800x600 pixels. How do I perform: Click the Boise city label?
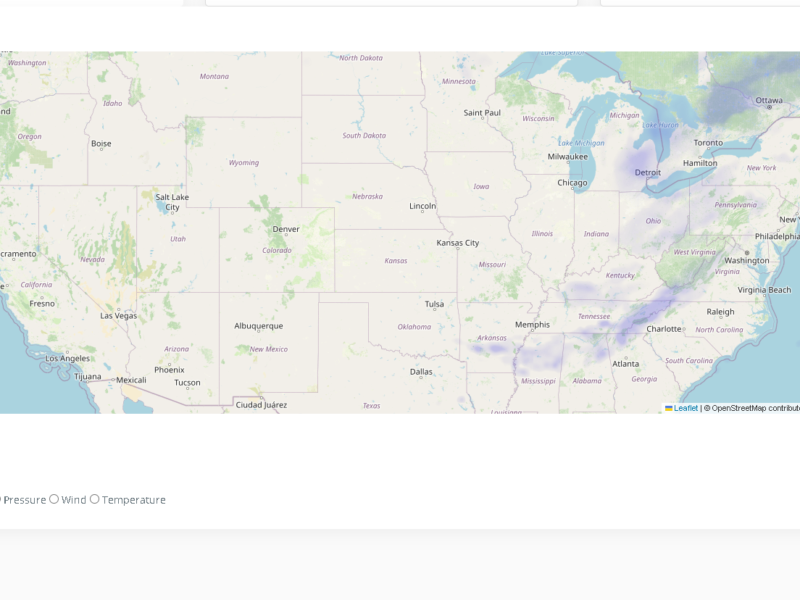[101, 143]
